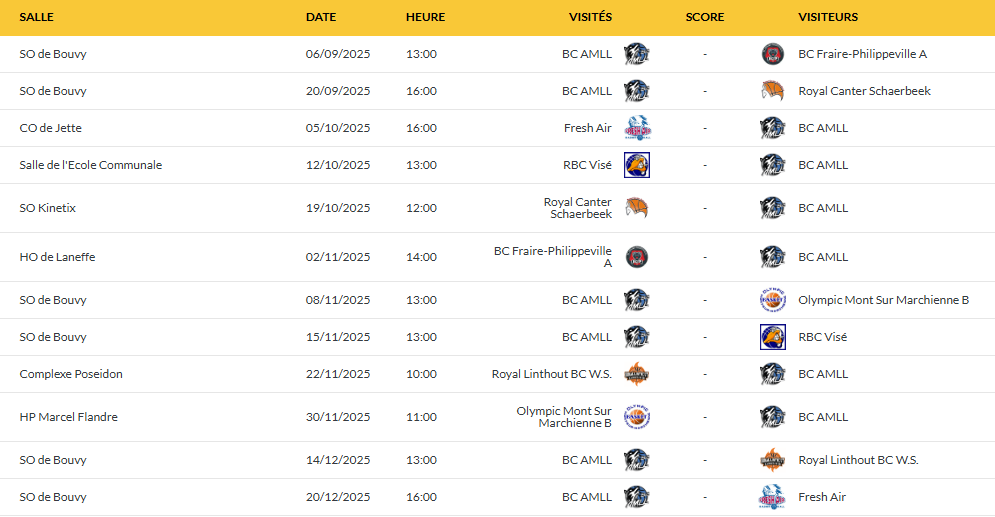
Task: Click RBC Visé logo on 12/10/2025 row
Action: pos(637,165)
